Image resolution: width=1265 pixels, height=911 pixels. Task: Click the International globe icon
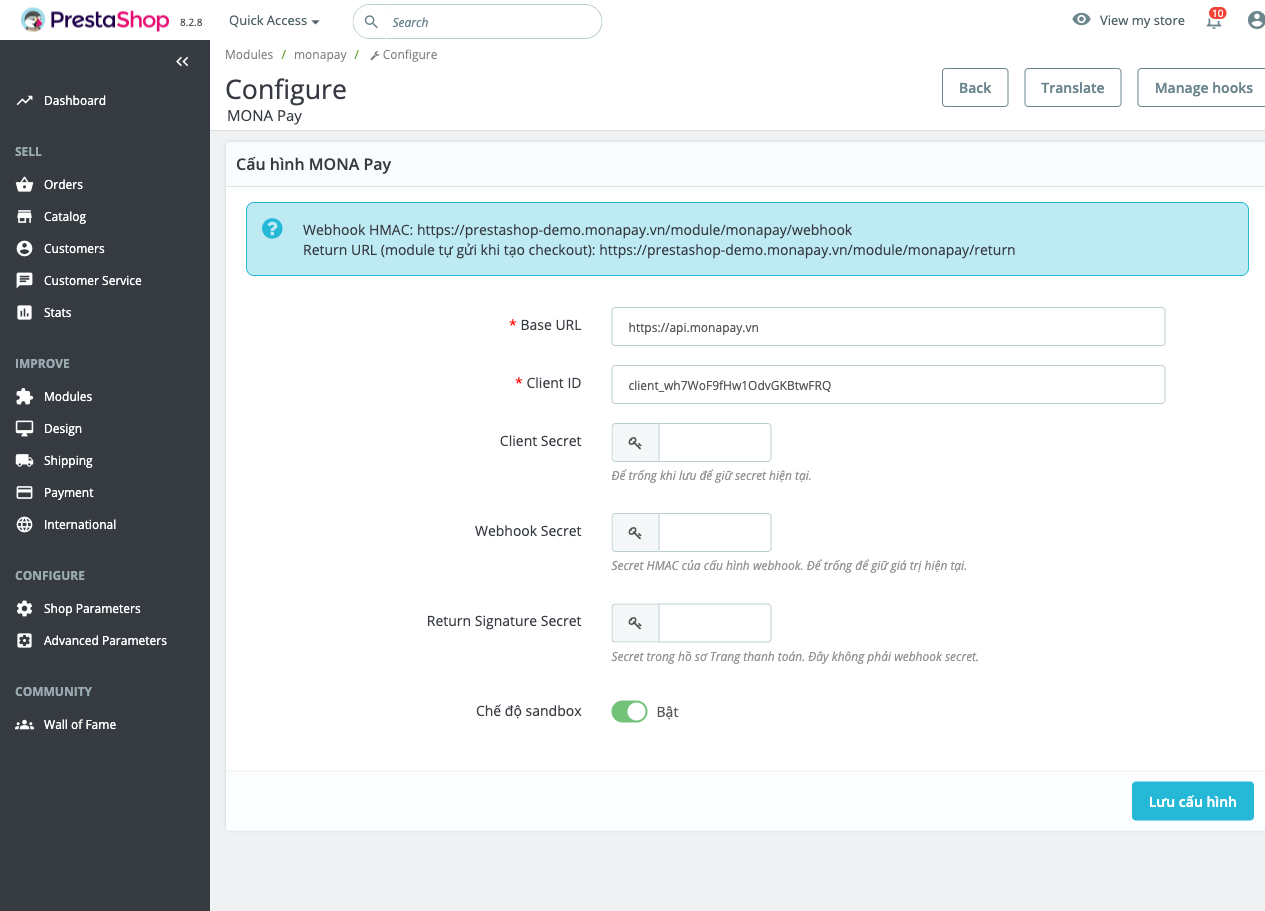click(x=25, y=525)
